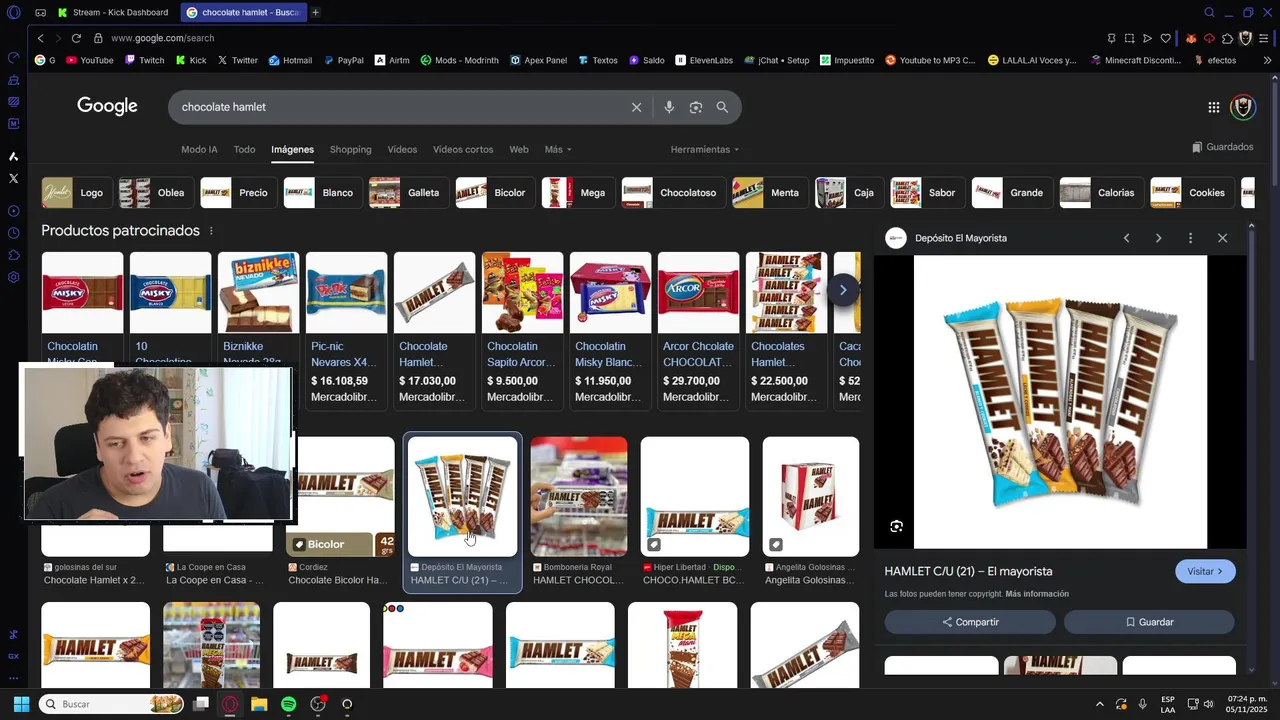Open the Angelita Golosinas image result
Viewport: 1280px width, 720px height.
(811, 497)
